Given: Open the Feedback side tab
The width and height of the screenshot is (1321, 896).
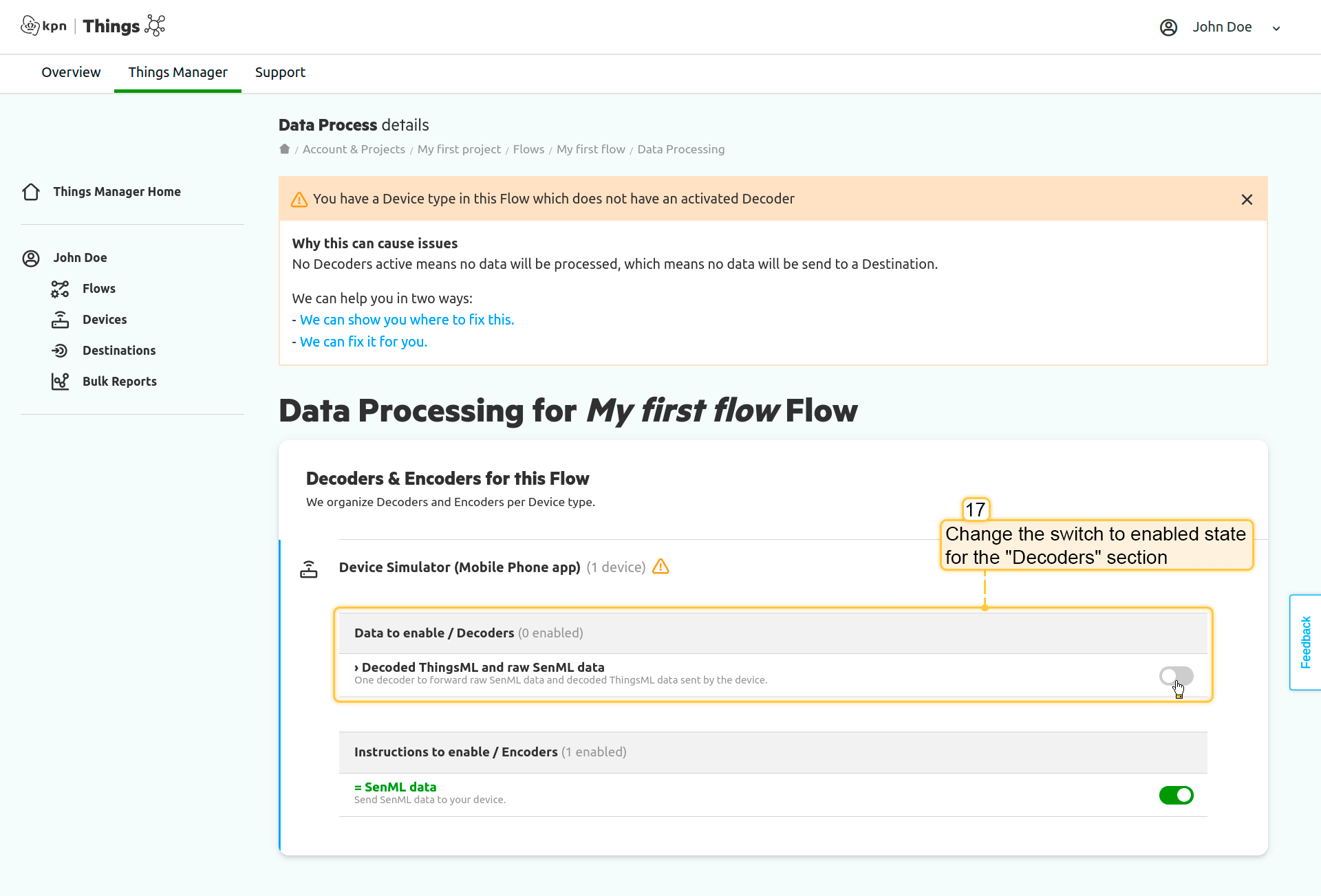Looking at the screenshot, I should (x=1305, y=642).
